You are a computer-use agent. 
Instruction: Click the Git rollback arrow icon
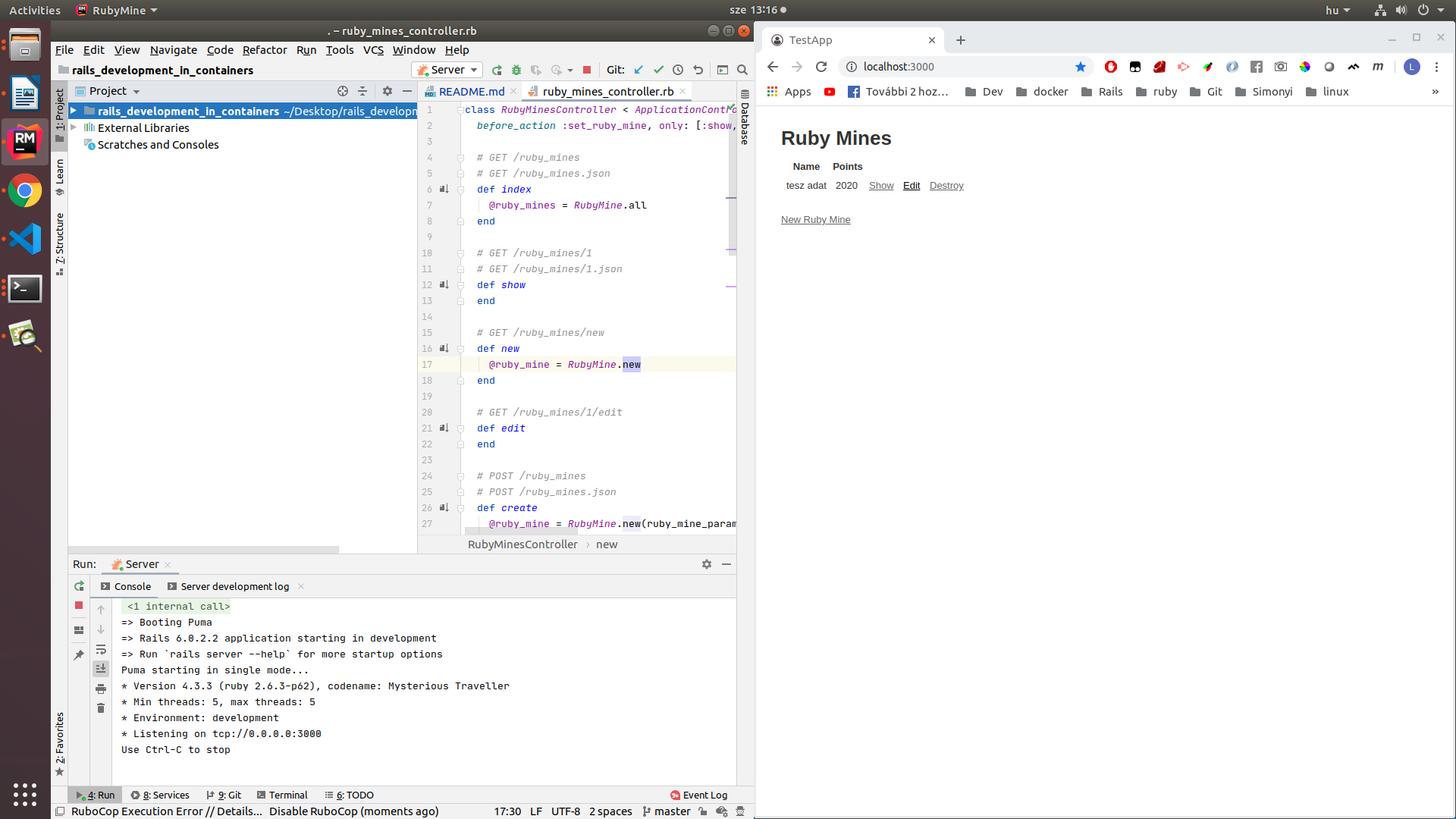698,70
